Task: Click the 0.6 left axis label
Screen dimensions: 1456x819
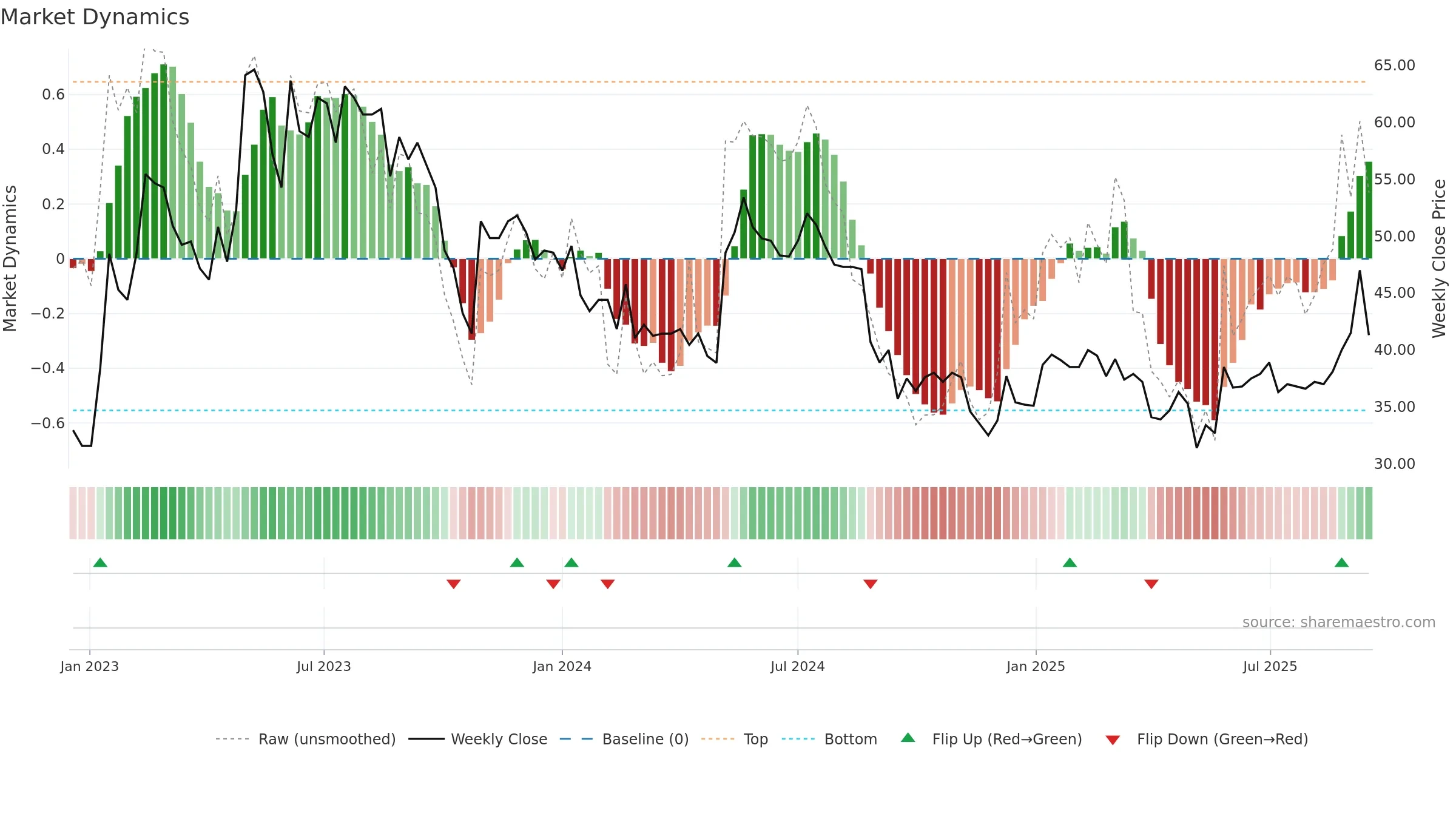Action: click(53, 95)
